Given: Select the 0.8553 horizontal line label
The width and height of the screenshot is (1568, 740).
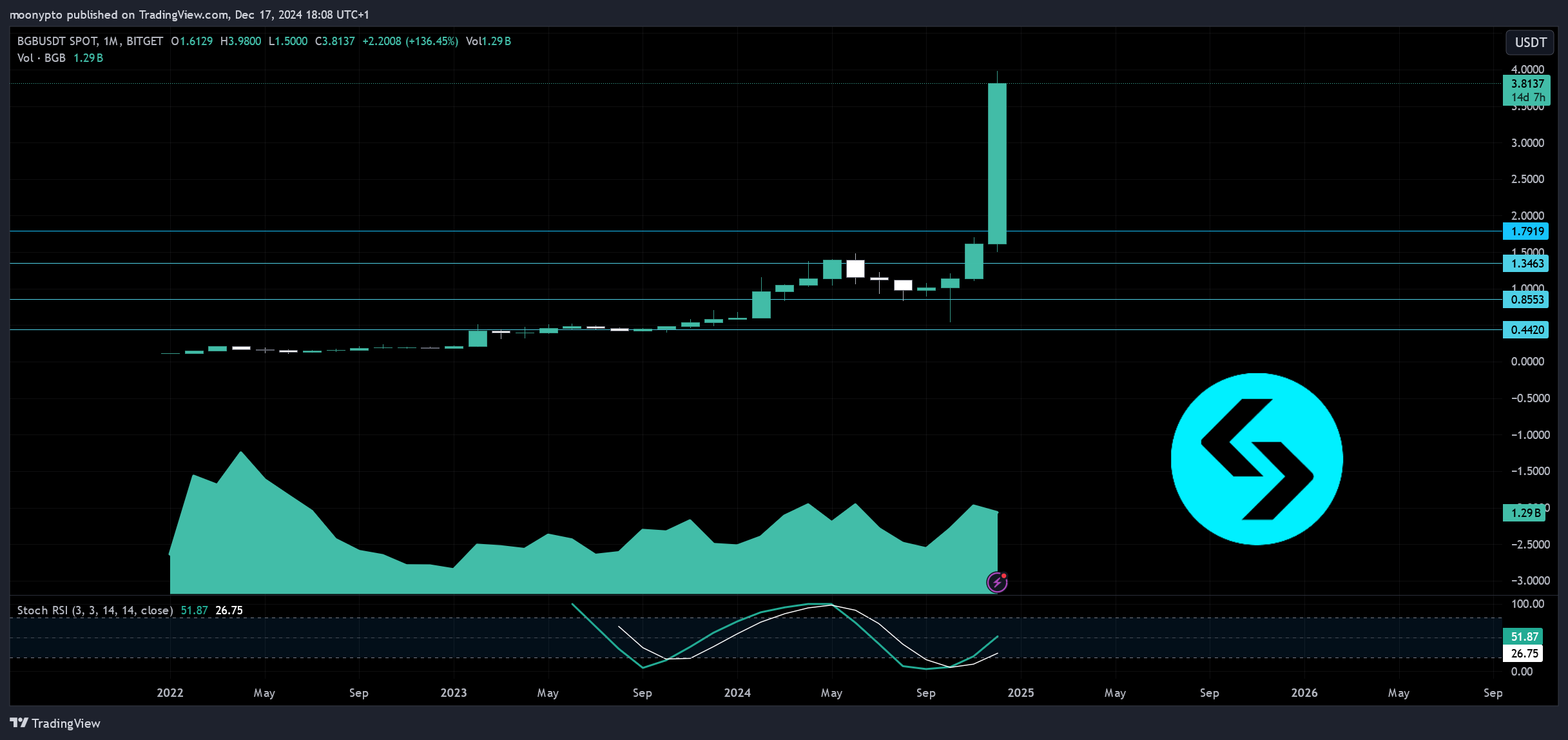Looking at the screenshot, I should [x=1527, y=300].
